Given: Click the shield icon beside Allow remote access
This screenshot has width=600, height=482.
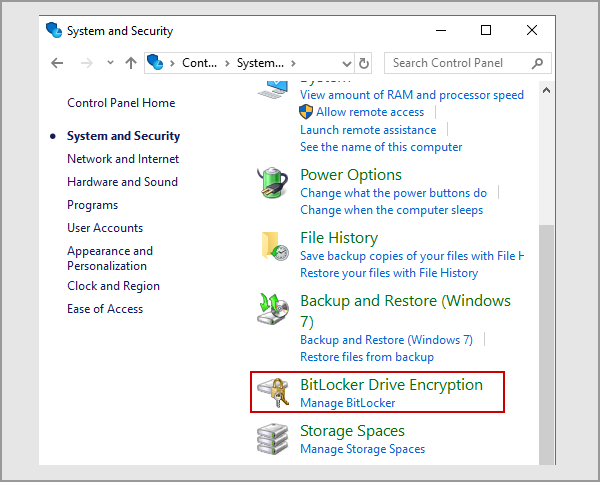Looking at the screenshot, I should click(306, 112).
